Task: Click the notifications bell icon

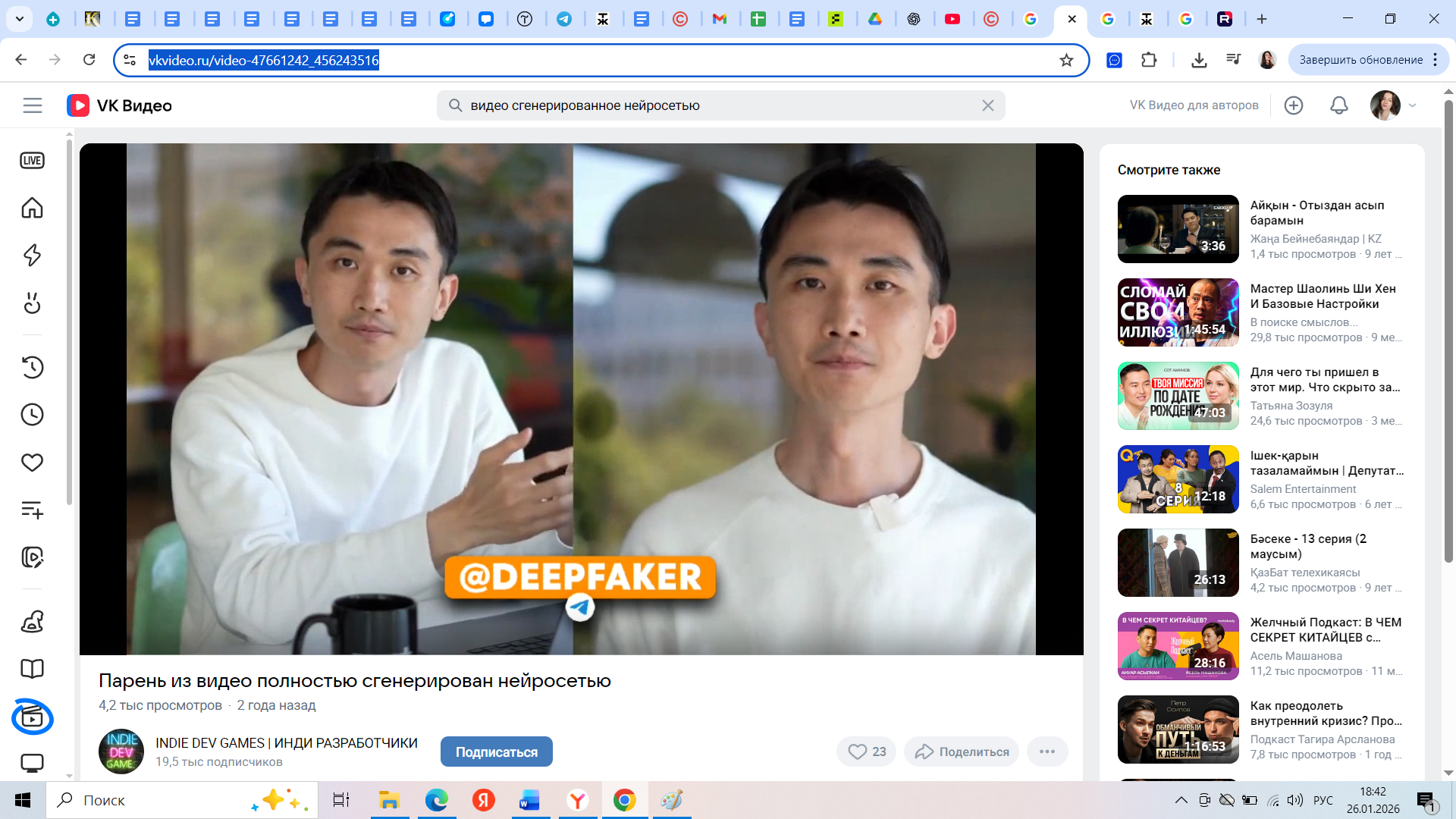Action: [1339, 105]
